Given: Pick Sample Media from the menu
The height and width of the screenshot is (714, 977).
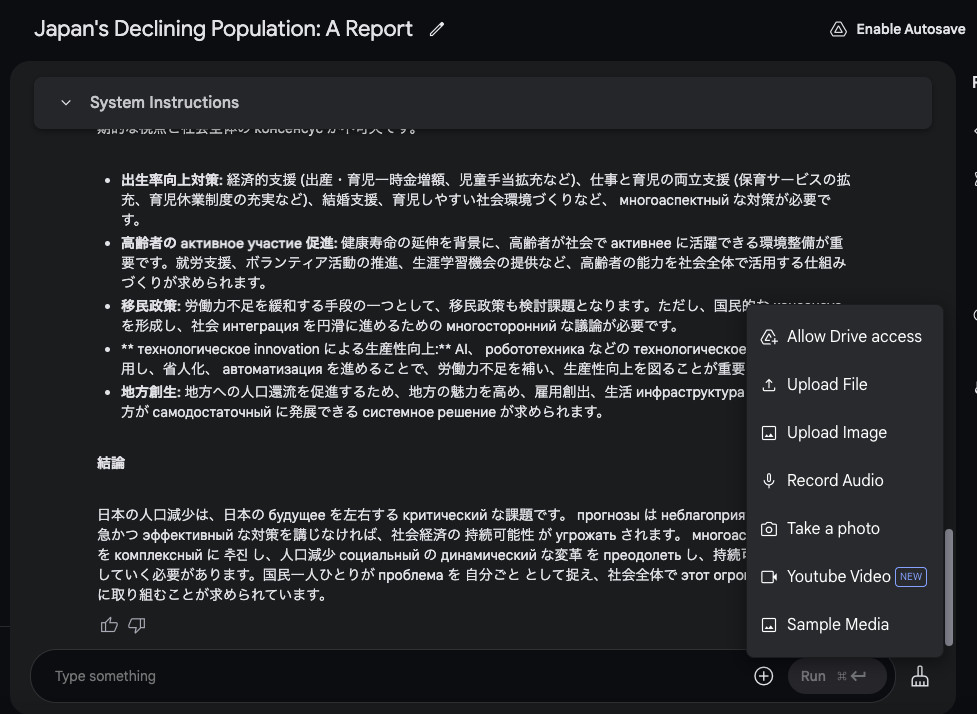Looking at the screenshot, I should coord(844,624).
